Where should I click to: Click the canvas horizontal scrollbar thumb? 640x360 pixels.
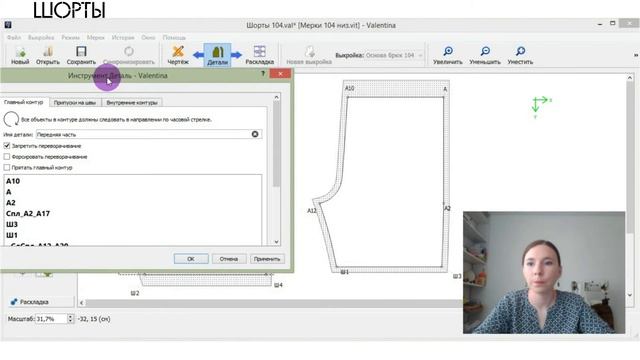click(x=274, y=303)
